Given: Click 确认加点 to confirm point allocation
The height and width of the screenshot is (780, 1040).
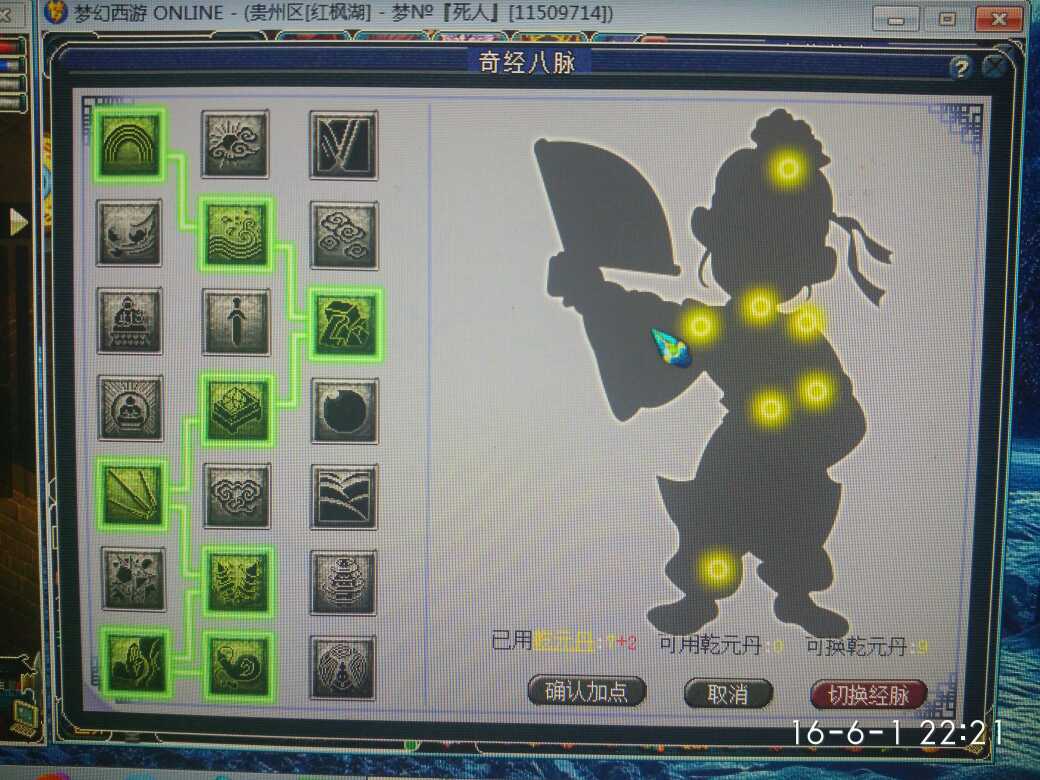Looking at the screenshot, I should [x=586, y=692].
